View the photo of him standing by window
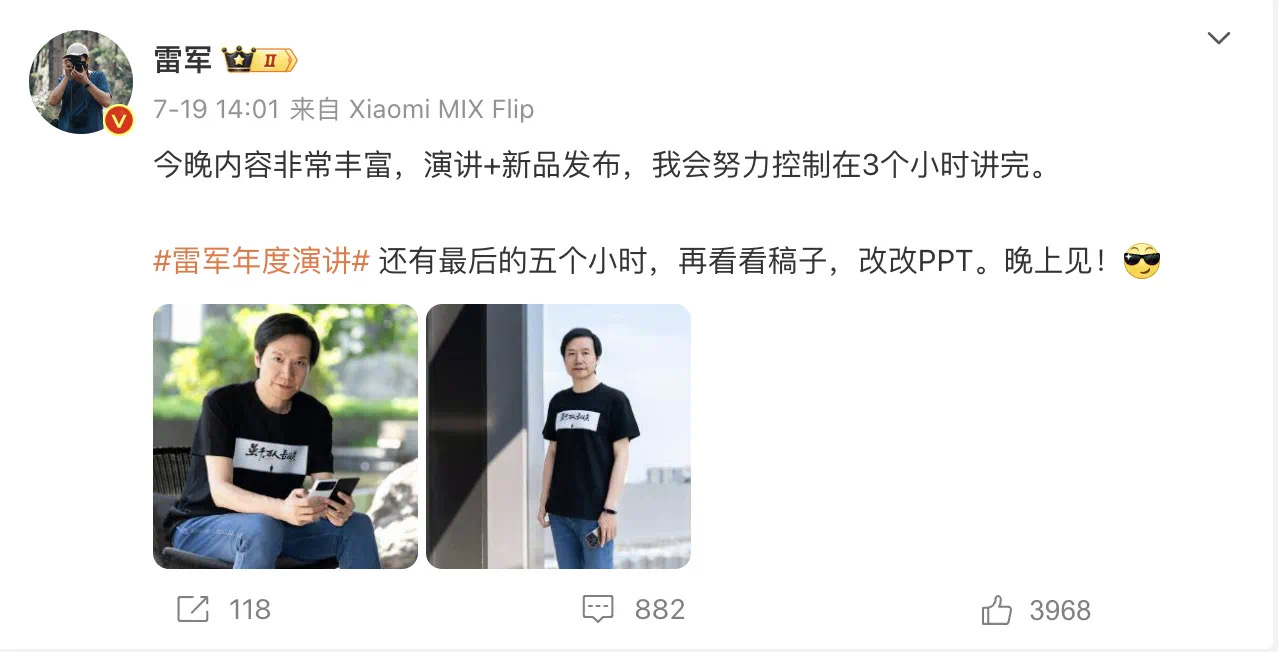The height and width of the screenshot is (652, 1278). click(558, 436)
